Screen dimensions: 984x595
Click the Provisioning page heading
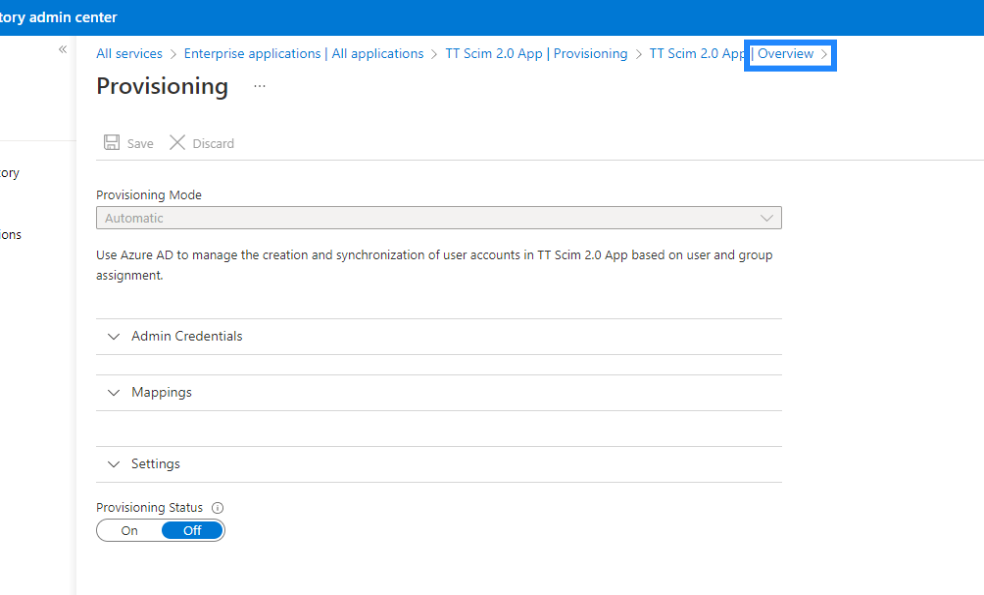tap(162, 86)
